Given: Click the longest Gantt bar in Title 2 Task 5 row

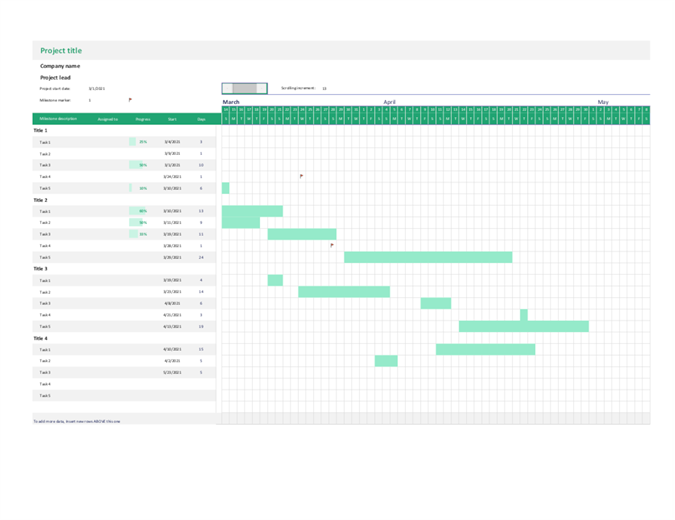Looking at the screenshot, I should tap(428, 257).
